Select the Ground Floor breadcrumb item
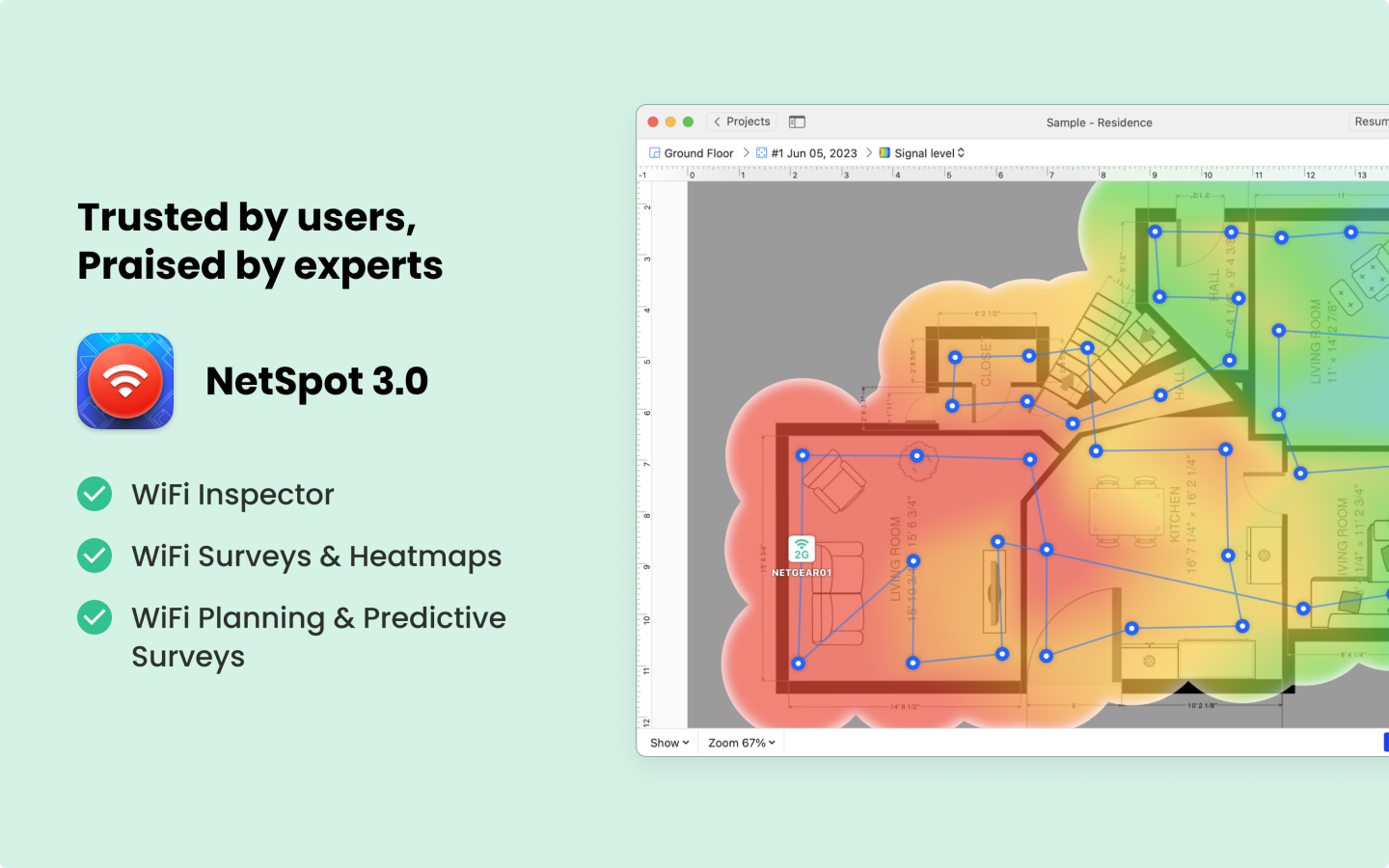The width and height of the screenshot is (1389, 868). (698, 153)
